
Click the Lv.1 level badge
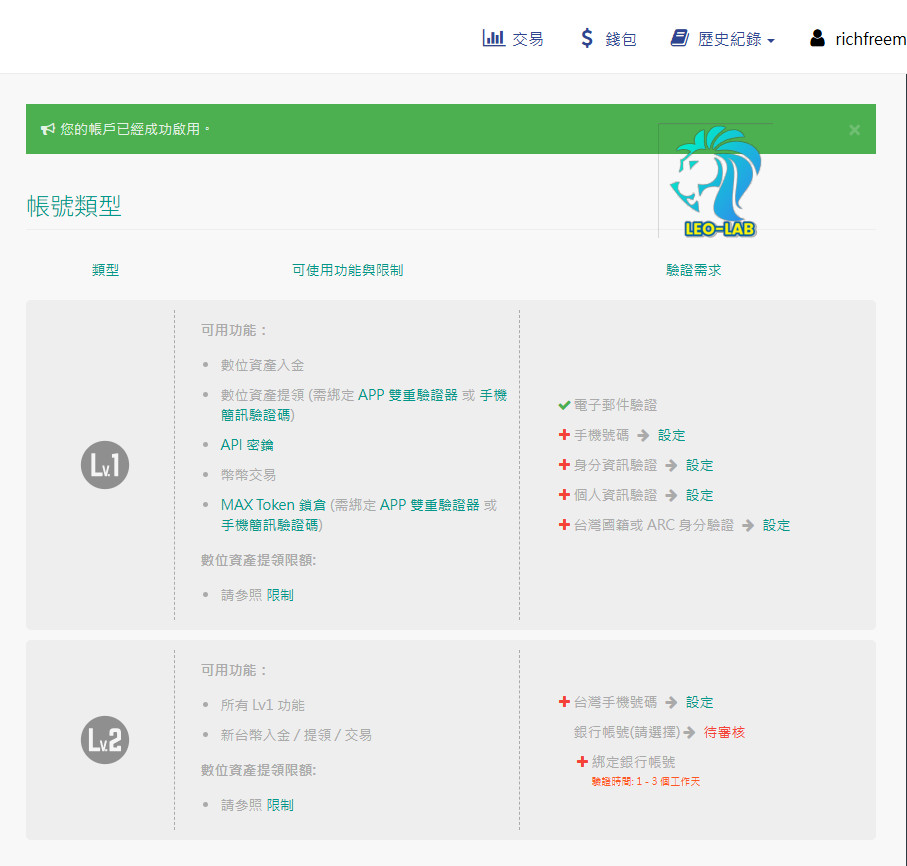click(x=104, y=465)
